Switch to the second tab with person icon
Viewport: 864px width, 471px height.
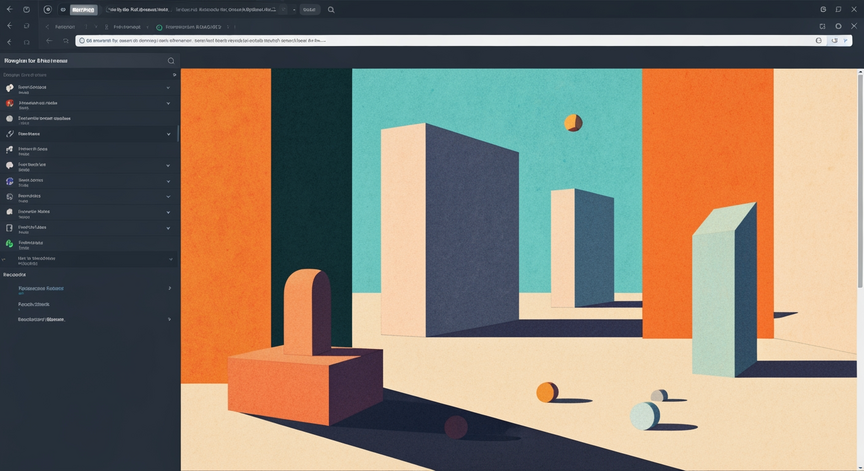[x=122, y=26]
